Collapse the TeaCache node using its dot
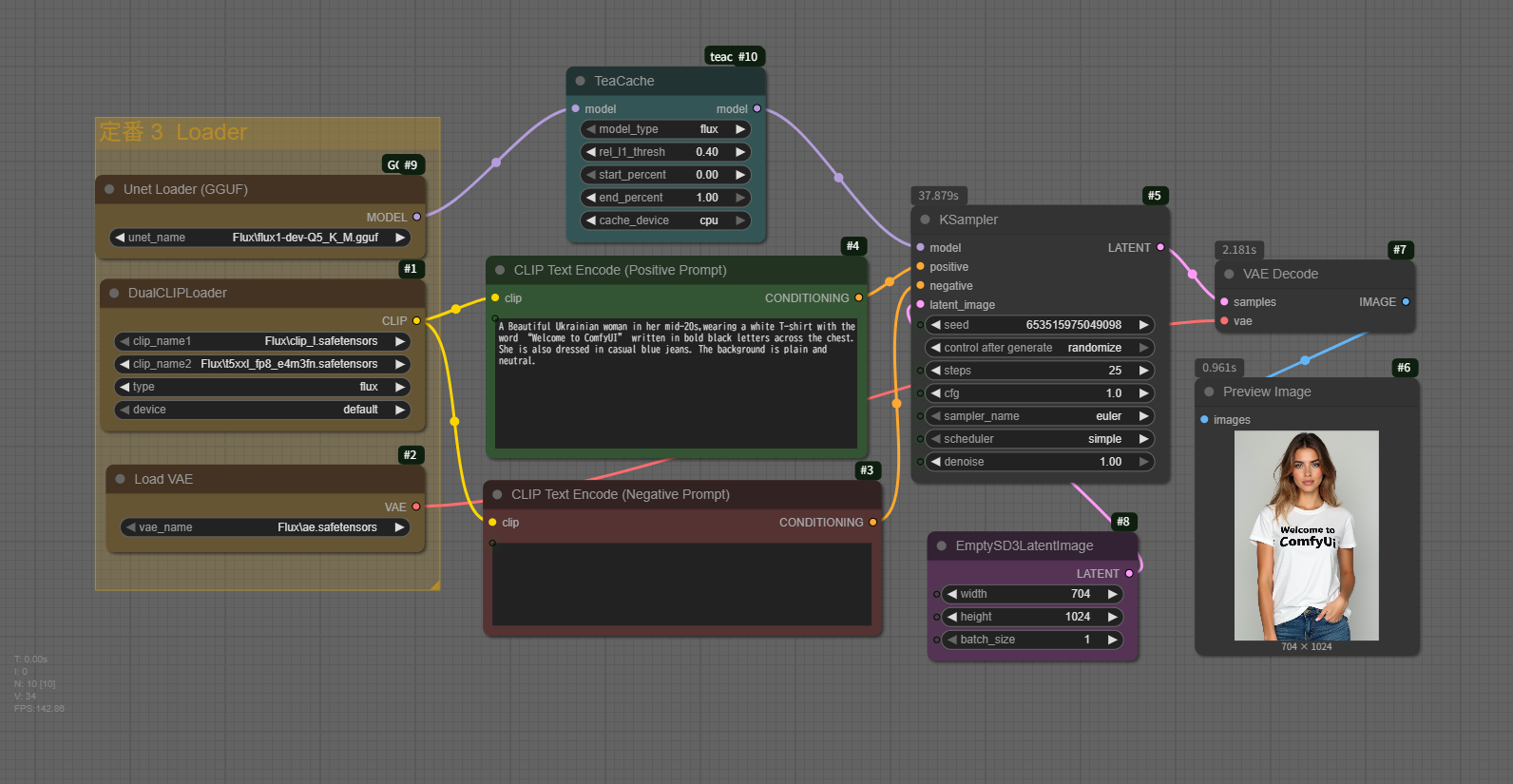This screenshot has height=784, width=1513. click(x=581, y=82)
